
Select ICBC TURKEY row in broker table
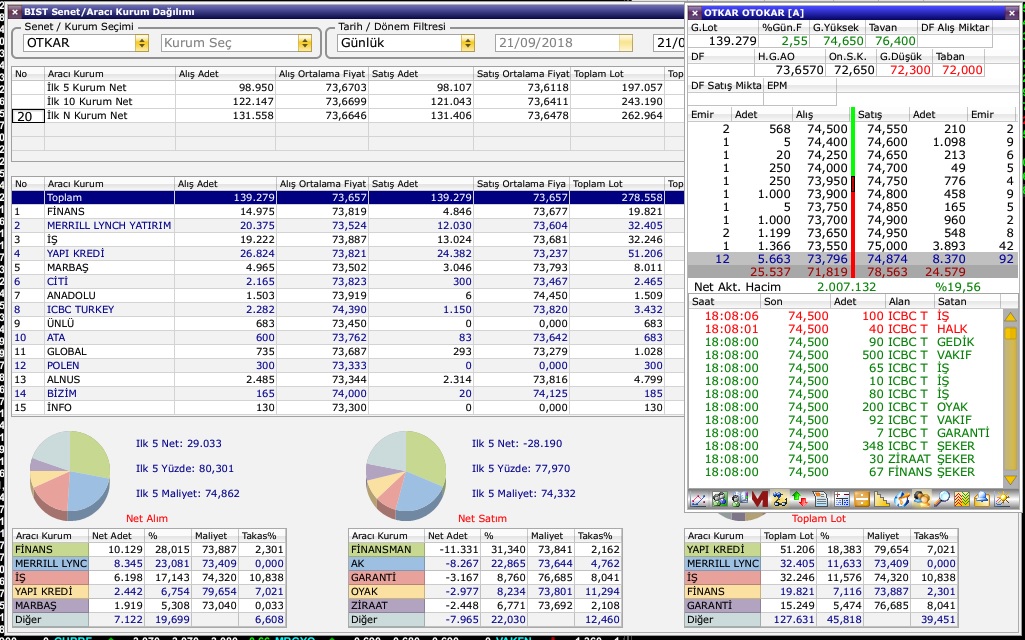point(348,309)
